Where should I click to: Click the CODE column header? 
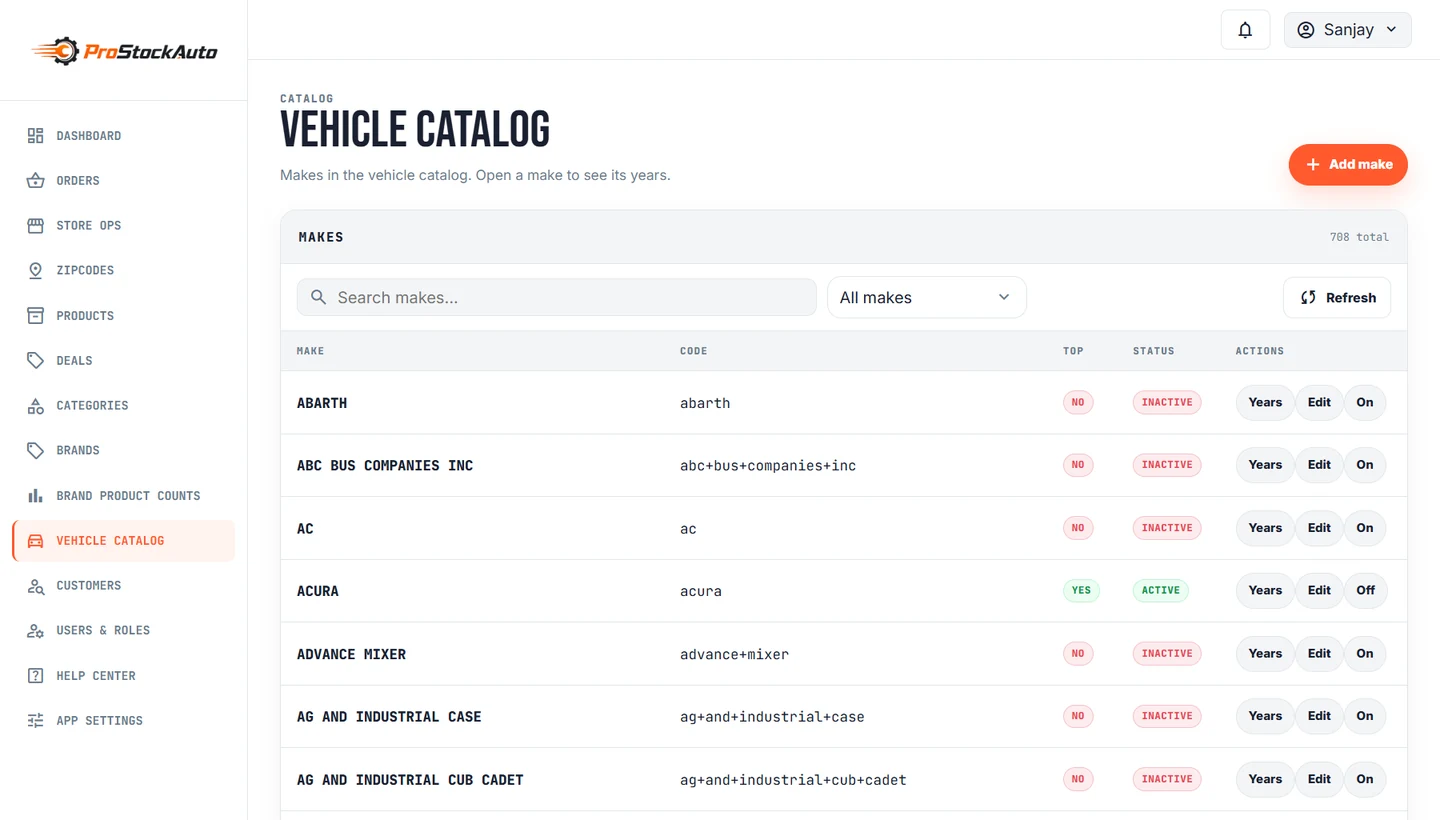tap(693, 351)
